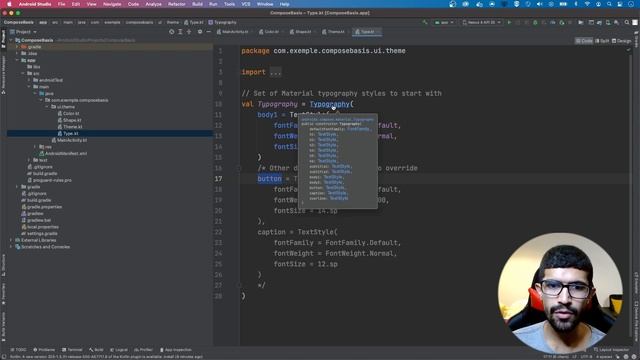Image resolution: width=640 pixels, height=360 pixels.
Task: Select MainActivity.kt in project tree
Action: [x=69, y=140]
